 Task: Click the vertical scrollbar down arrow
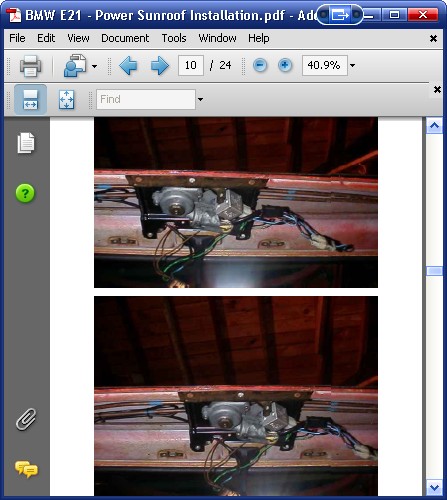pyautogui.click(x=434, y=488)
